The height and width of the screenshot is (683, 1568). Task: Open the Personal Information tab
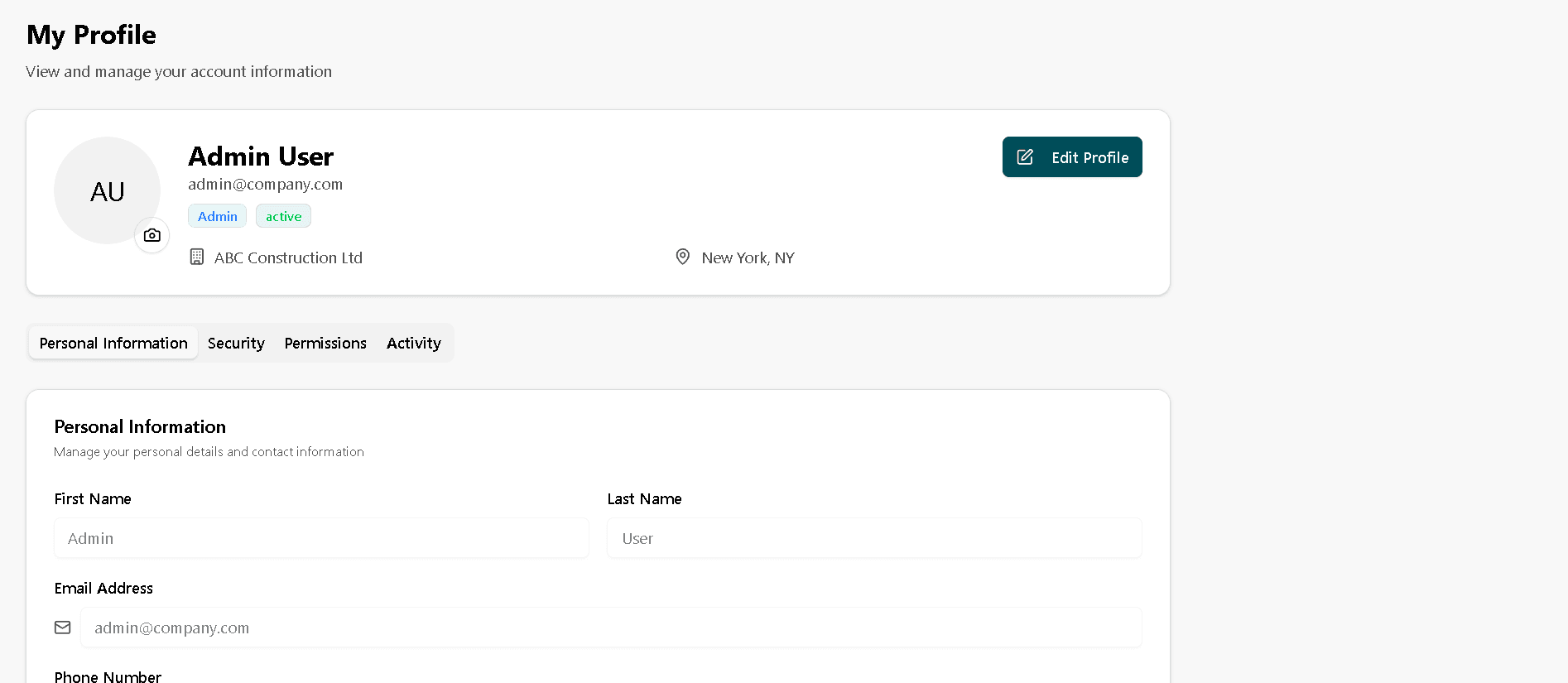coord(113,343)
